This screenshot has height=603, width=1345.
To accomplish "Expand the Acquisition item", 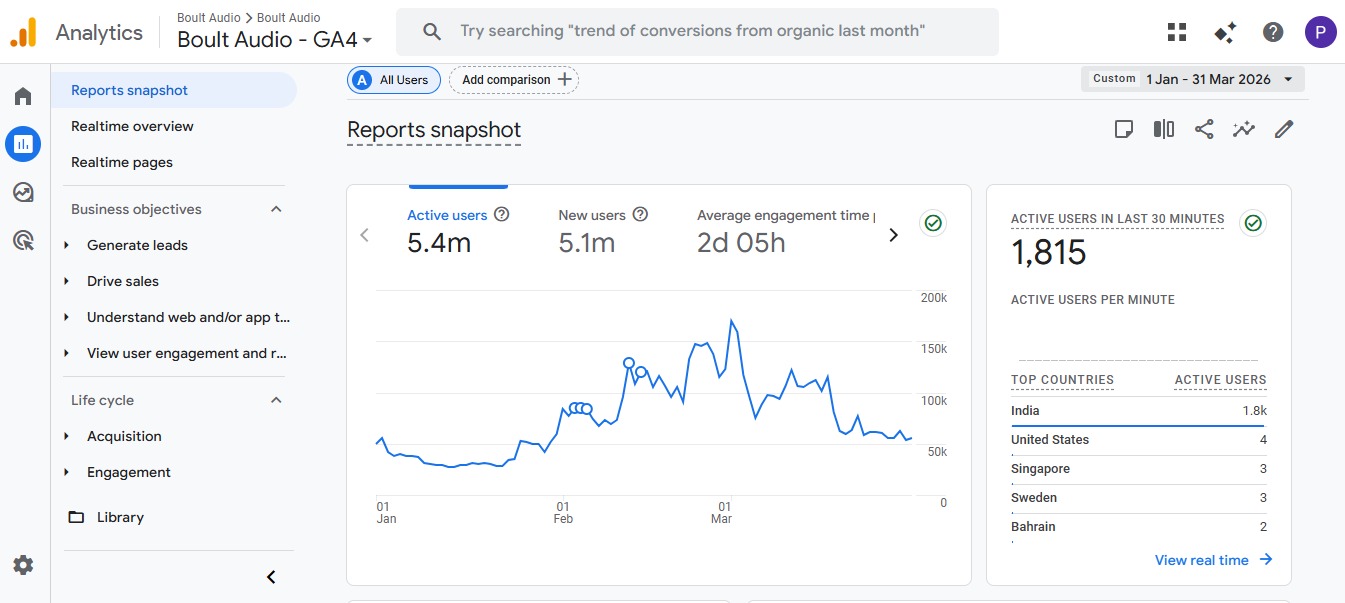I will (x=67, y=436).
